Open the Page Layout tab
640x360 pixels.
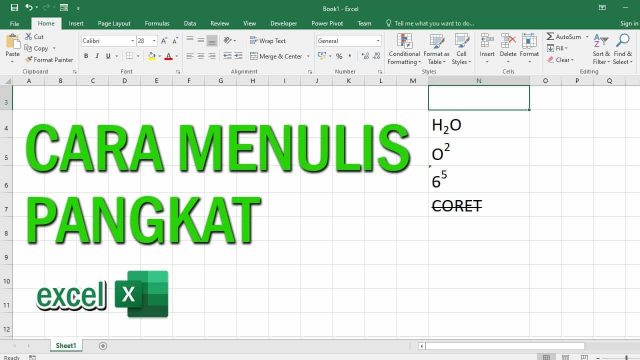[x=114, y=23]
